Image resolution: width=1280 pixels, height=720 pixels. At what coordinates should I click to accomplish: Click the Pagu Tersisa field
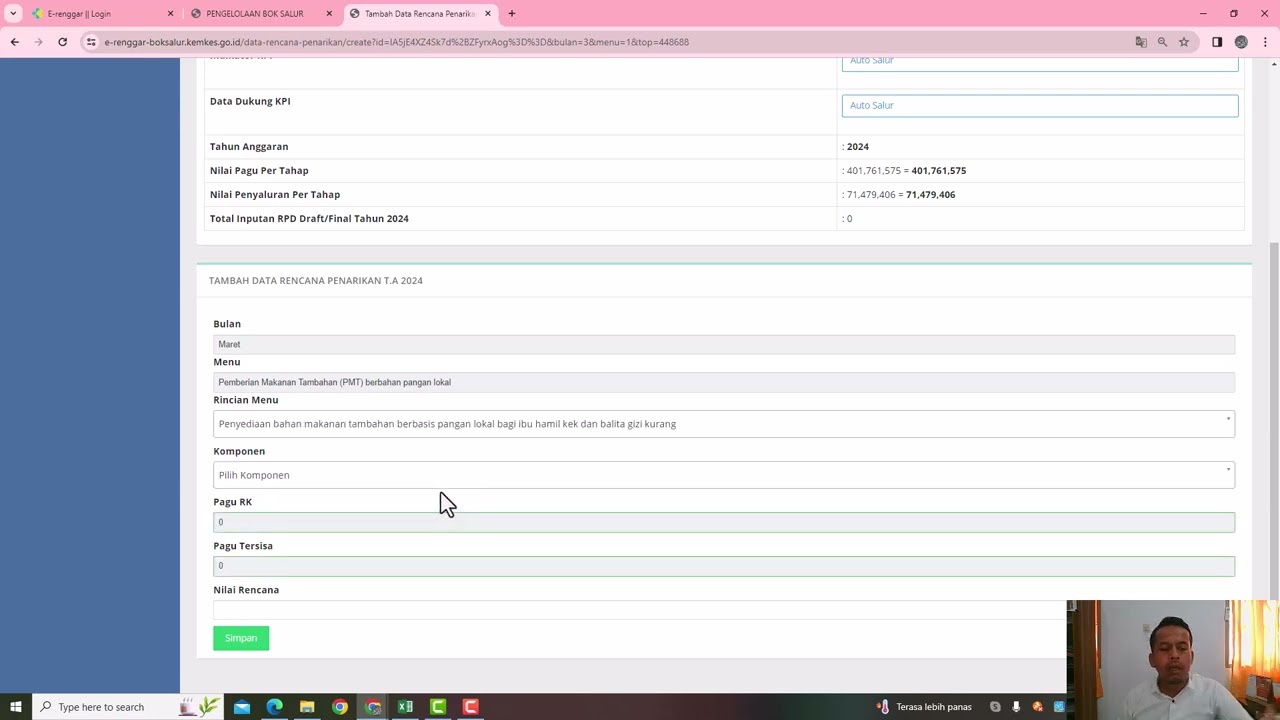[x=724, y=566]
